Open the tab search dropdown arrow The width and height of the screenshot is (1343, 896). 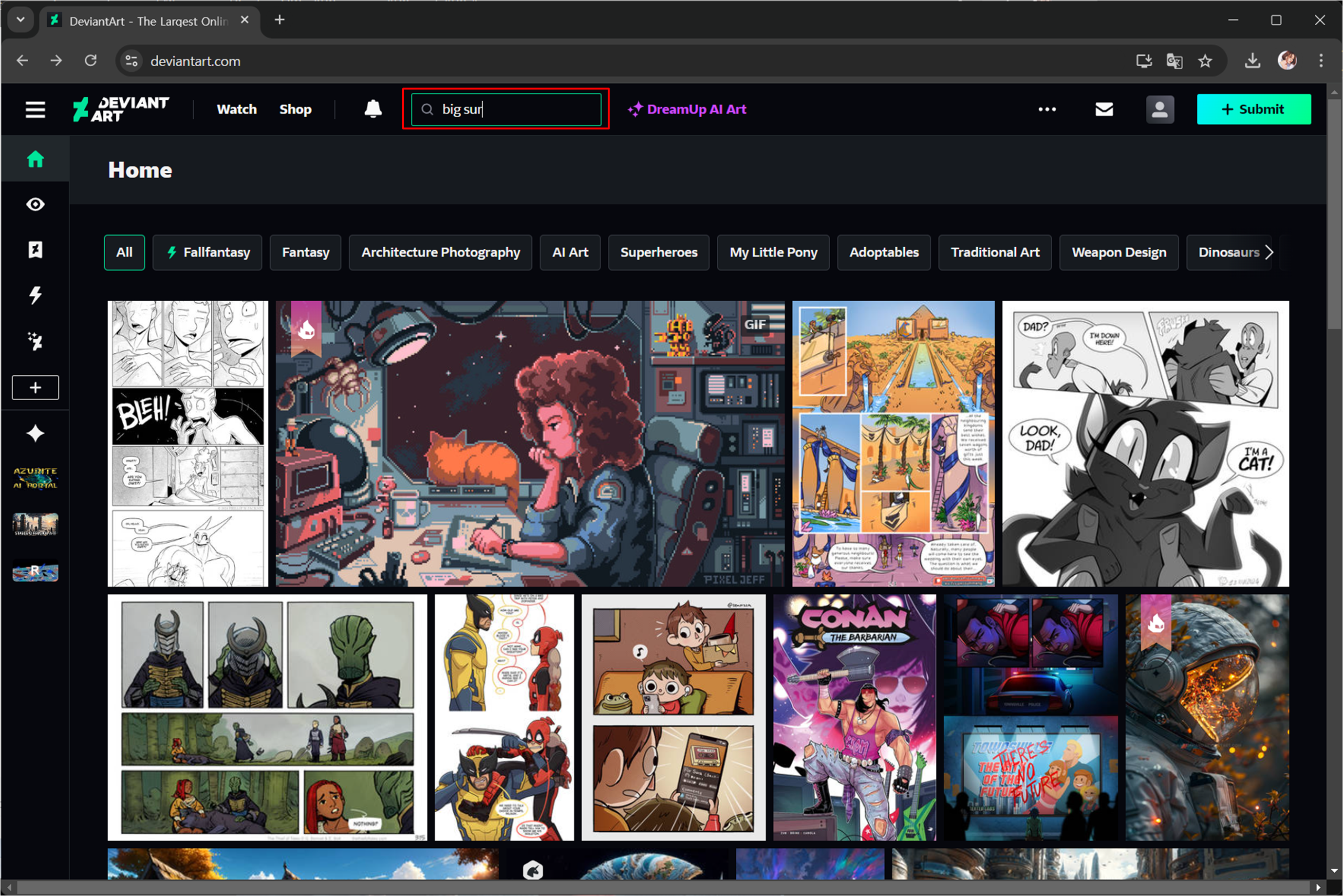[x=20, y=20]
